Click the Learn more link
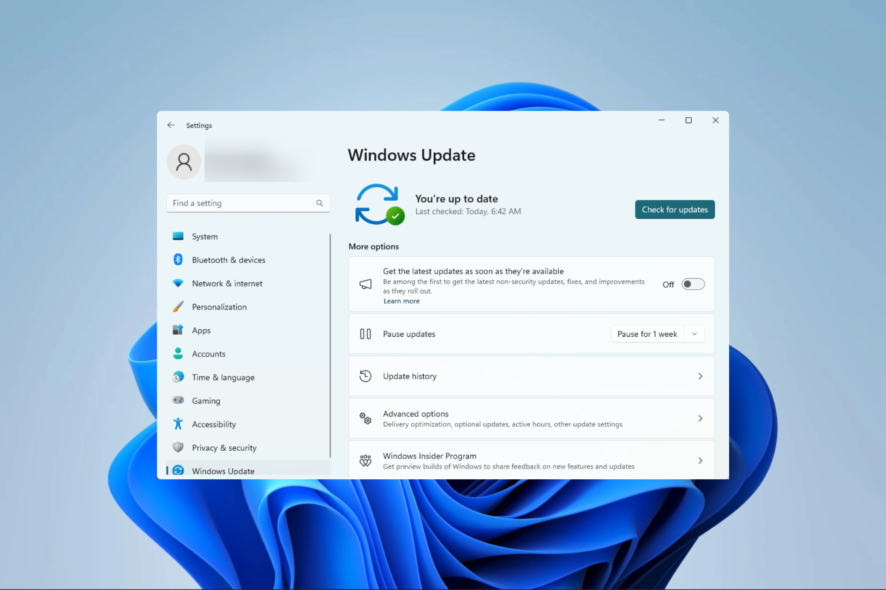Image resolution: width=886 pixels, height=590 pixels. pyautogui.click(x=401, y=301)
